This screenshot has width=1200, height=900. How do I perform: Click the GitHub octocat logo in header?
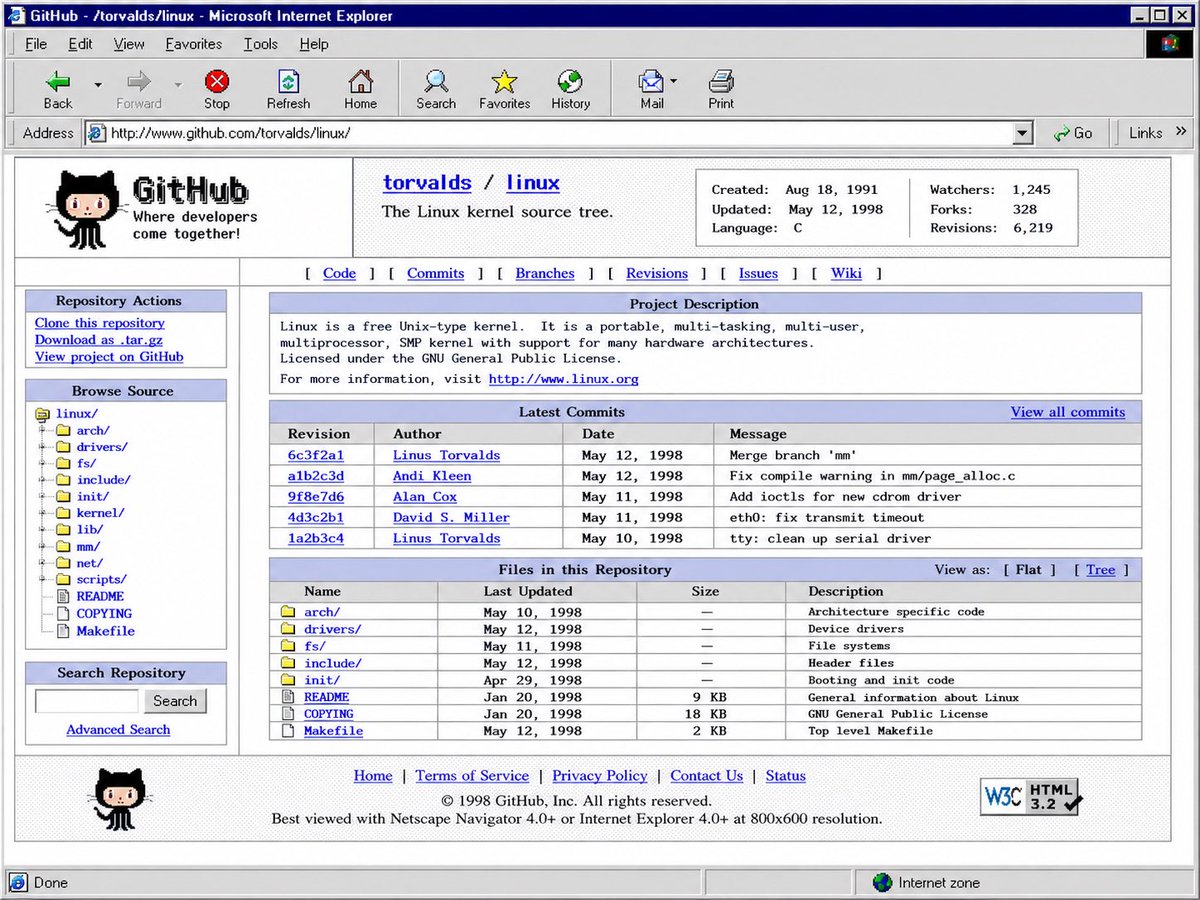point(87,208)
